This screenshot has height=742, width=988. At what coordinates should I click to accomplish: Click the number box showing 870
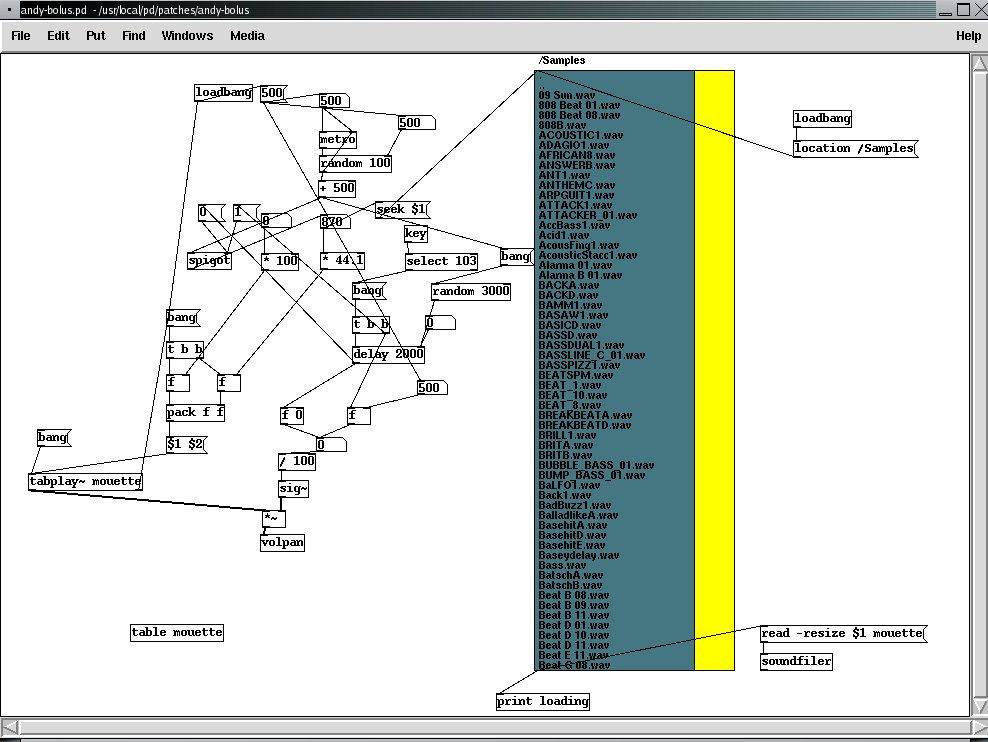(335, 221)
